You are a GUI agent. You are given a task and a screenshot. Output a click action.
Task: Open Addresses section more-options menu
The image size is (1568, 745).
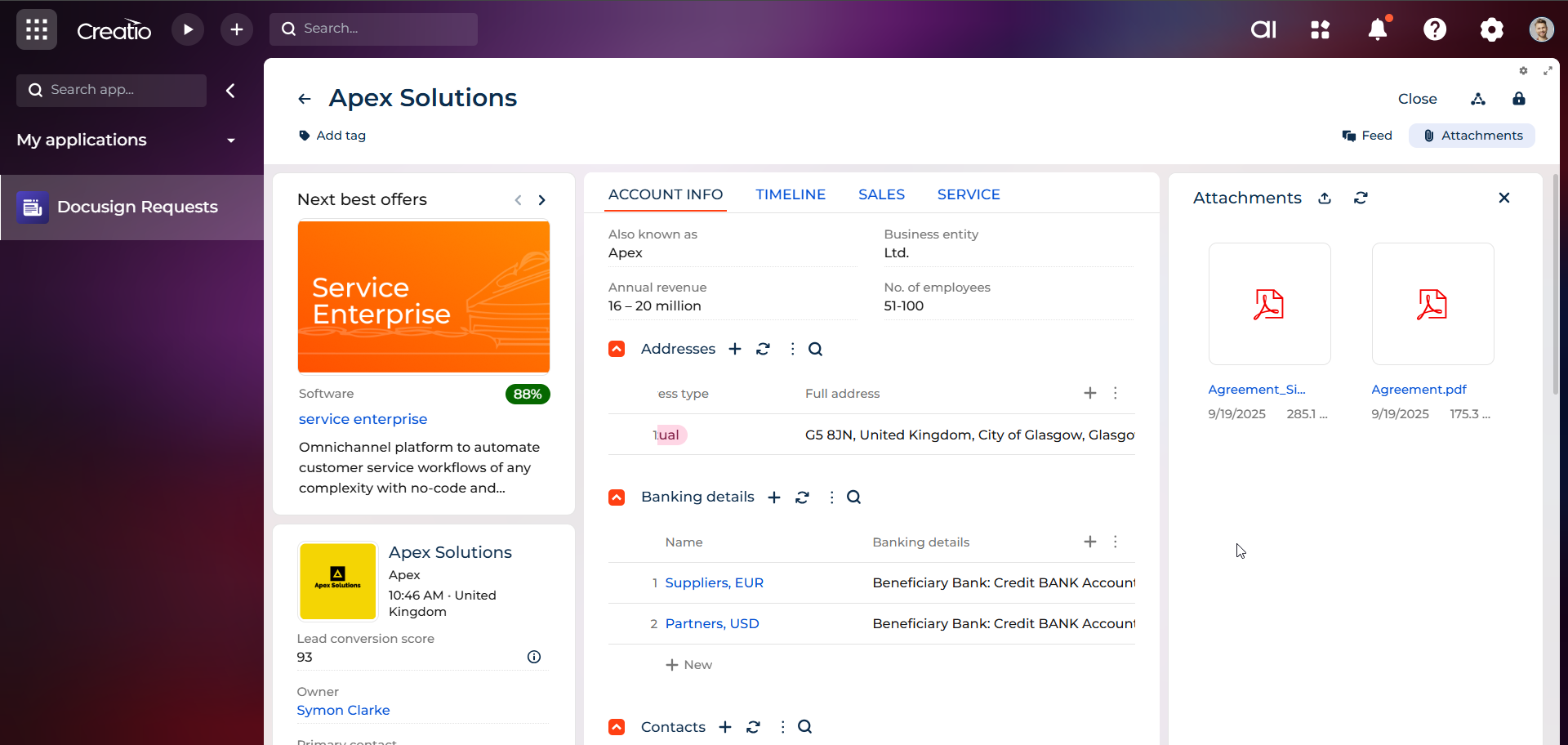pos(792,349)
